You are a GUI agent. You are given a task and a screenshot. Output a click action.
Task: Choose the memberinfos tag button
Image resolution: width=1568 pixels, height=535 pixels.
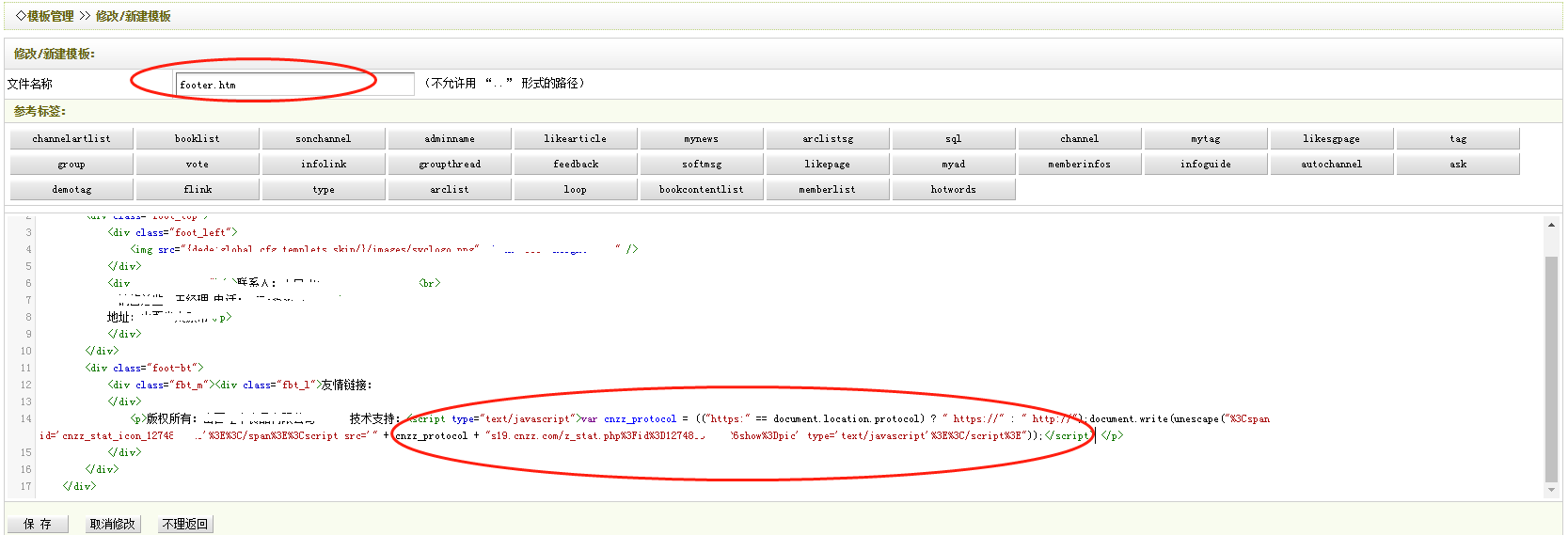coord(1080,165)
